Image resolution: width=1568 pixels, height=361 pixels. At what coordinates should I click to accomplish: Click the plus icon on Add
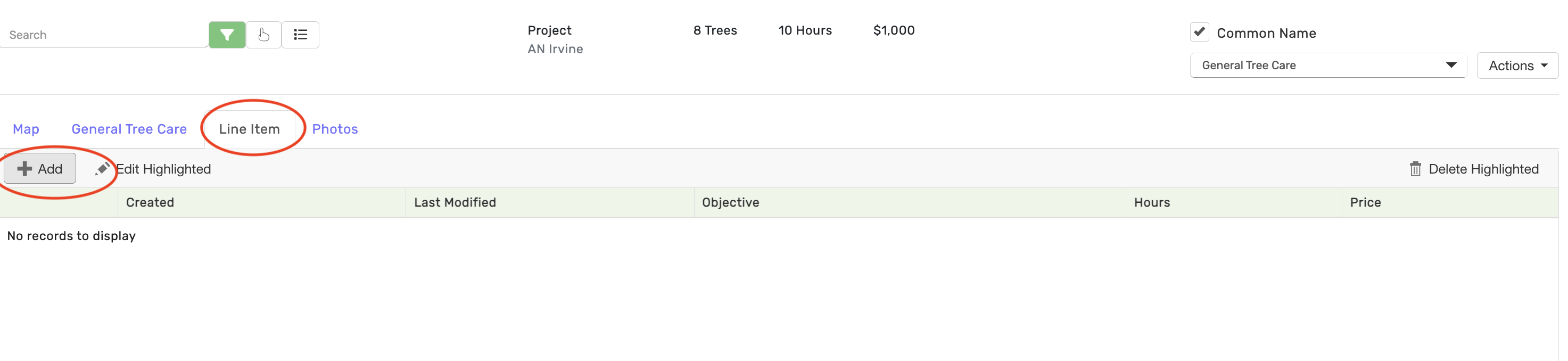click(24, 169)
